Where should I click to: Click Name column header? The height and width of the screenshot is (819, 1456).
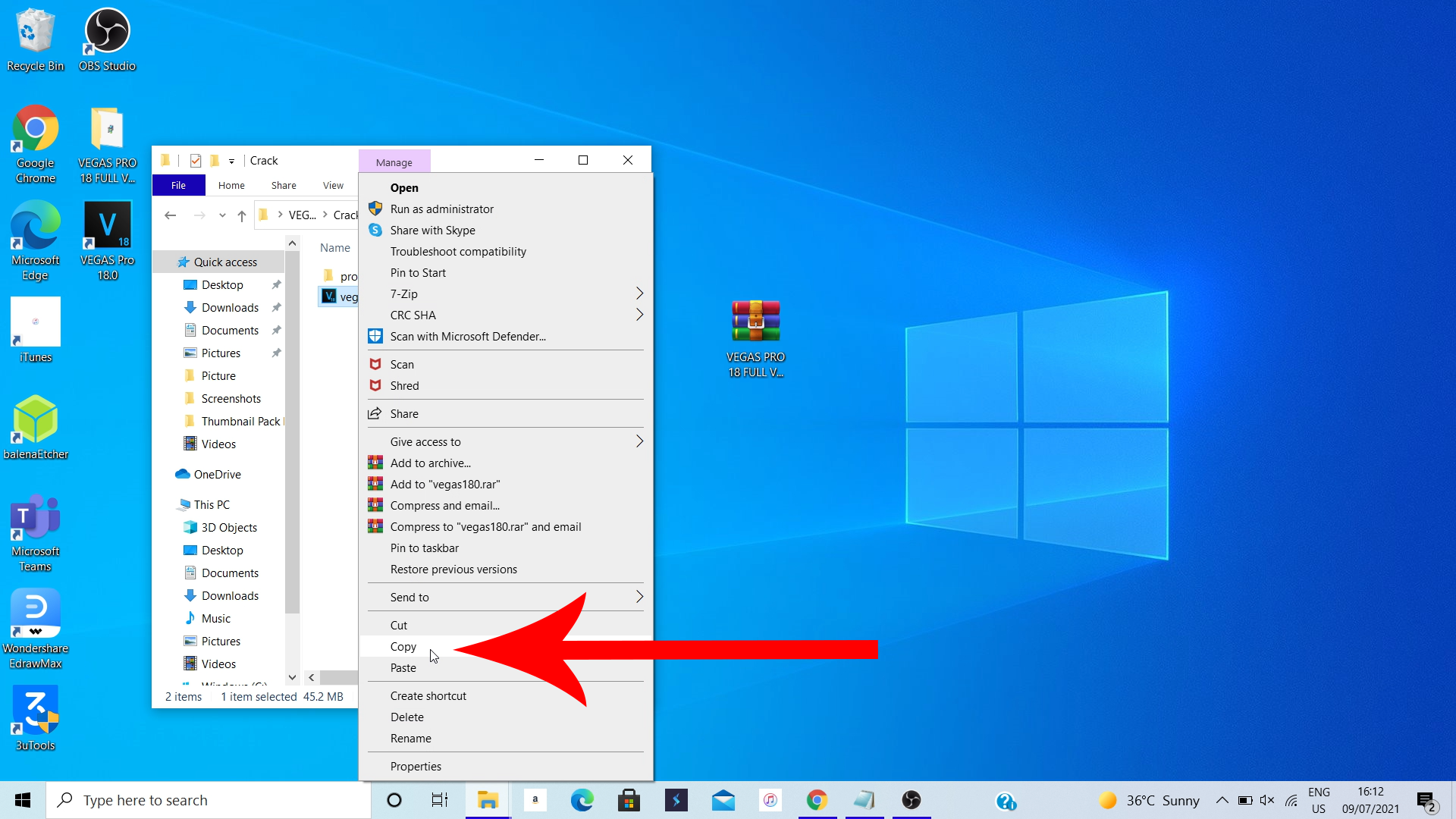(x=334, y=248)
